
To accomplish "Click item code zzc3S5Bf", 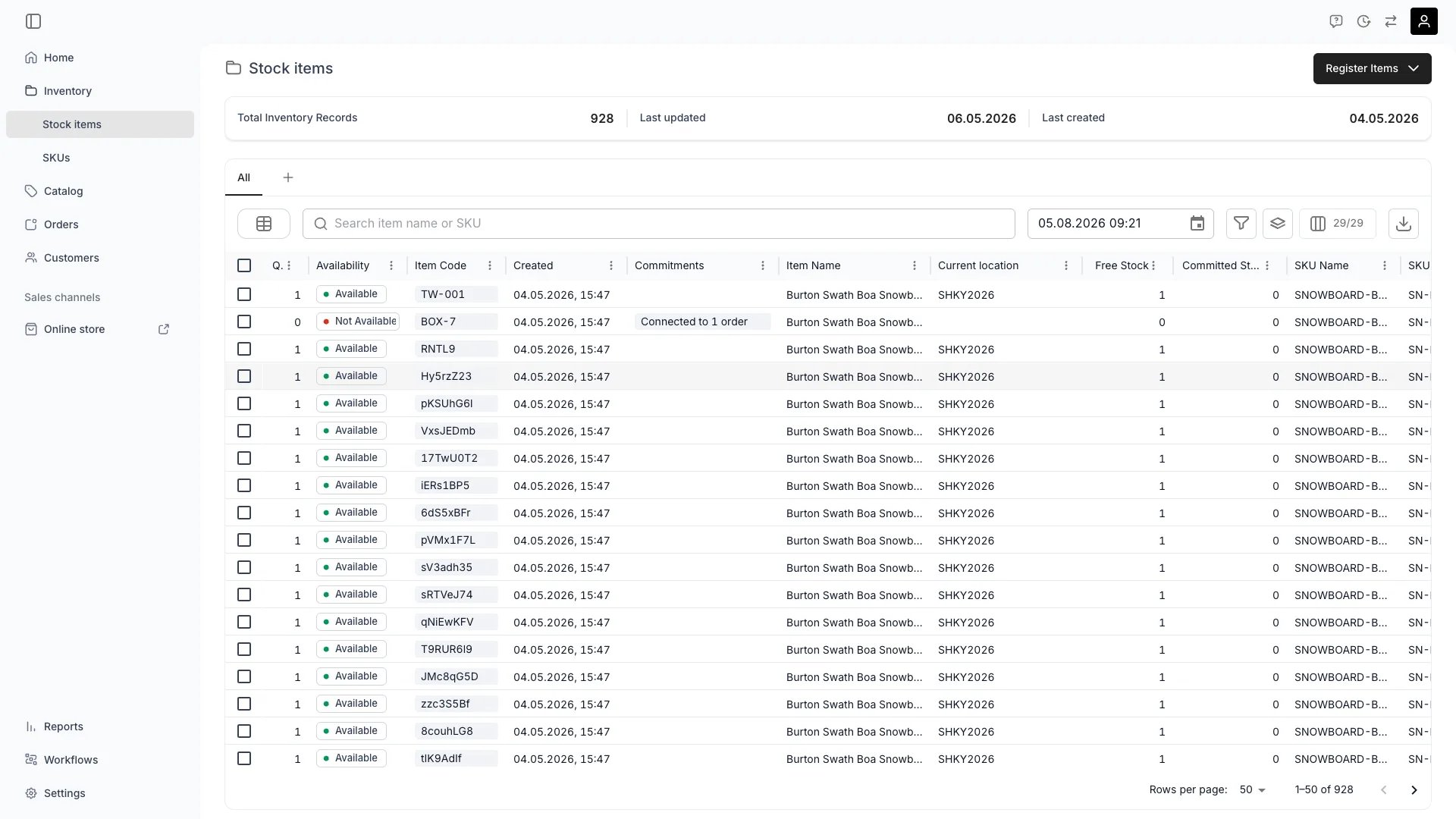I will 456,704.
